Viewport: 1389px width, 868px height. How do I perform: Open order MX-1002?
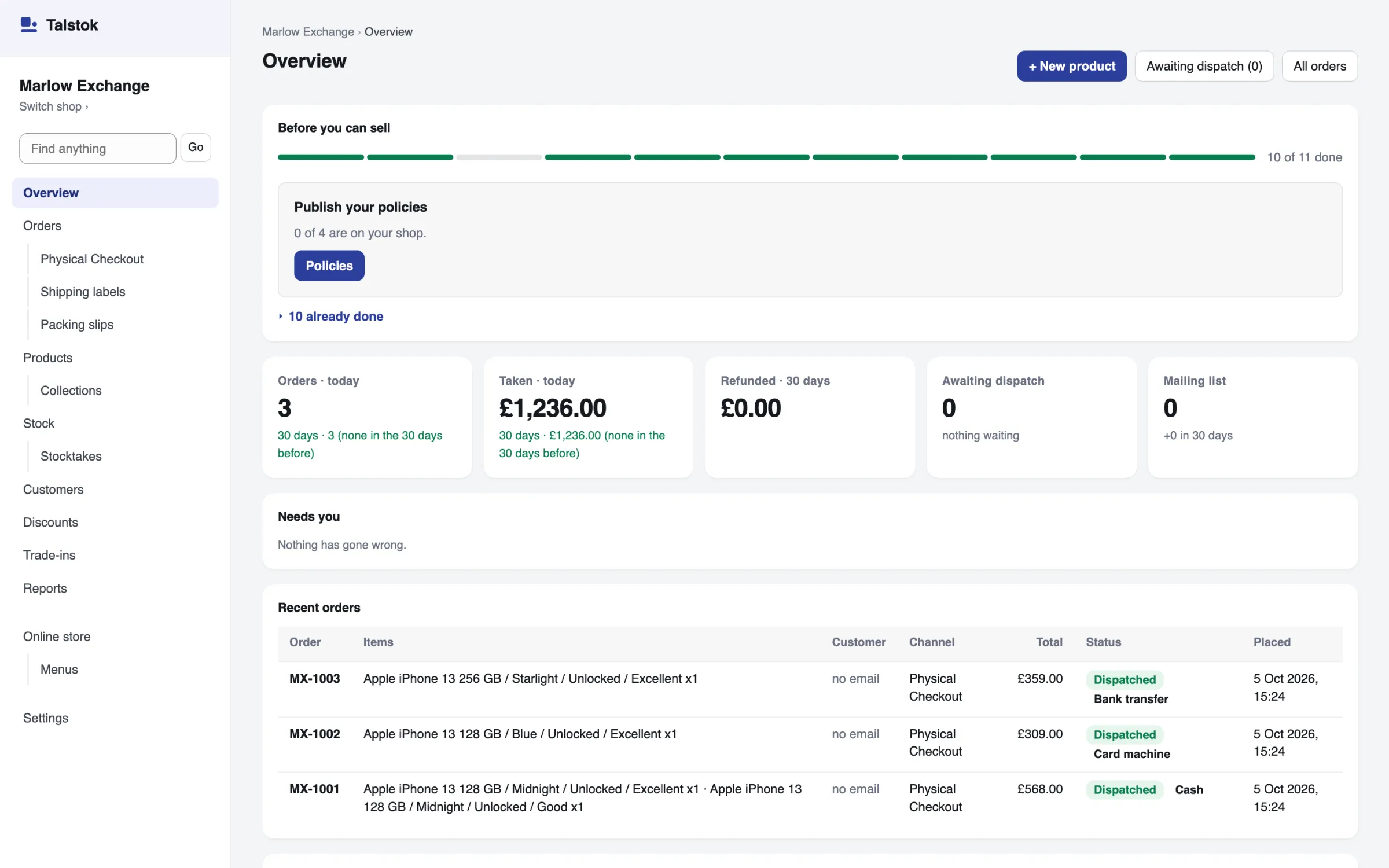coord(315,734)
